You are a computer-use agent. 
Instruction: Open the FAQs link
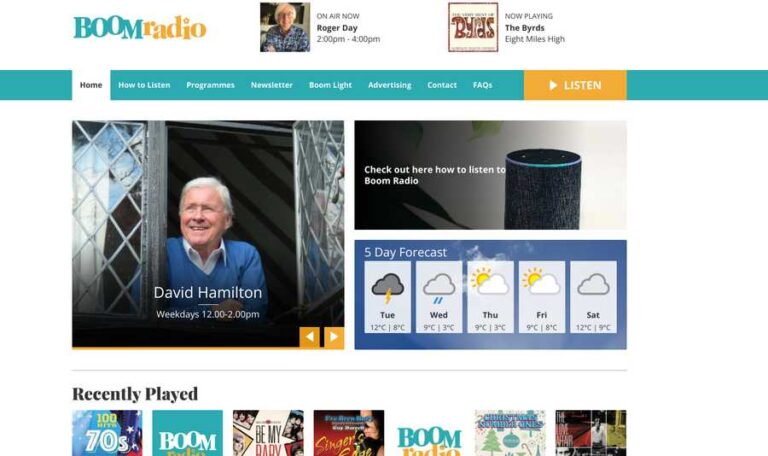pos(482,85)
